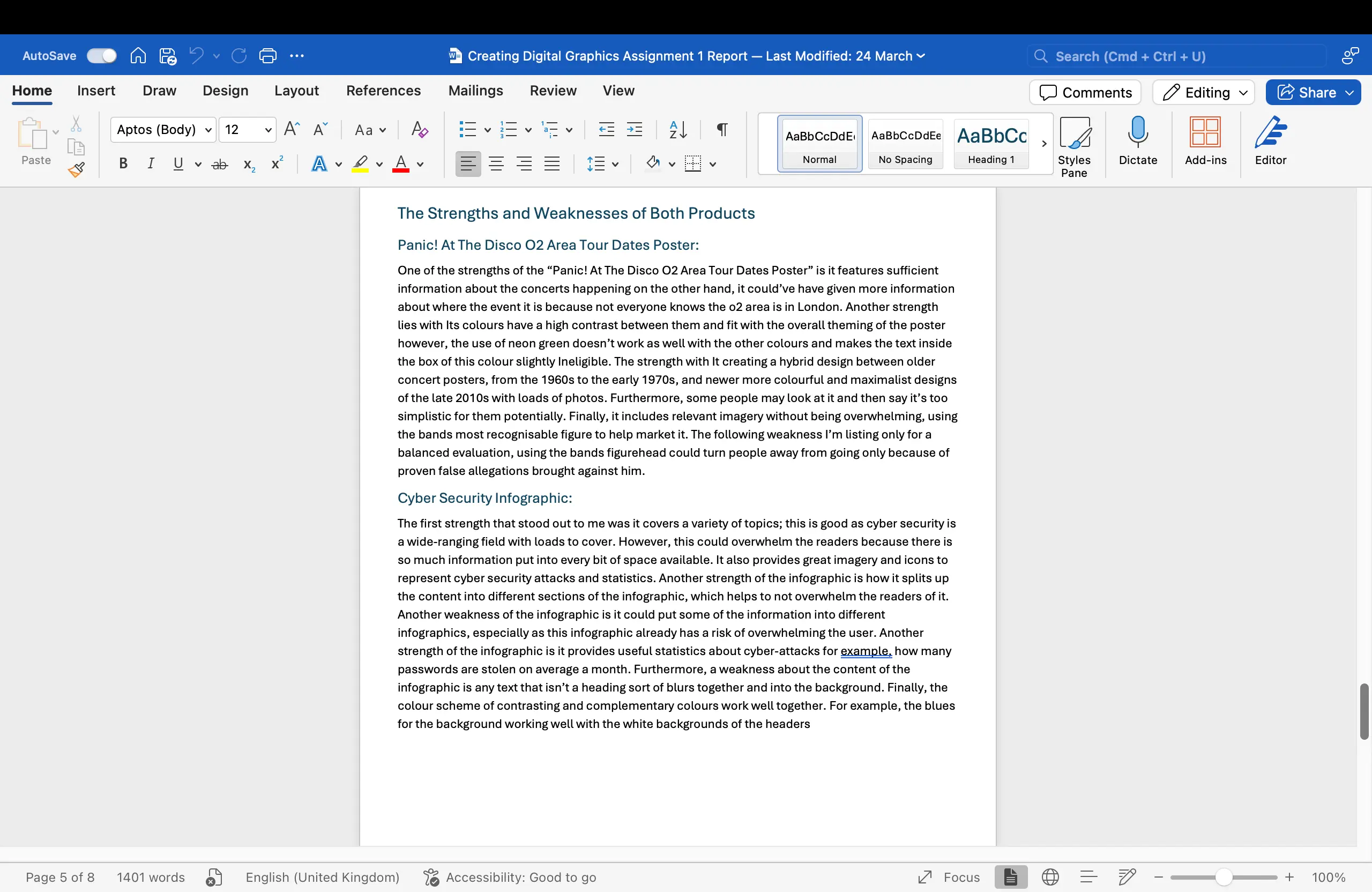
Task: Apply the Heading 1 style
Action: pos(990,144)
